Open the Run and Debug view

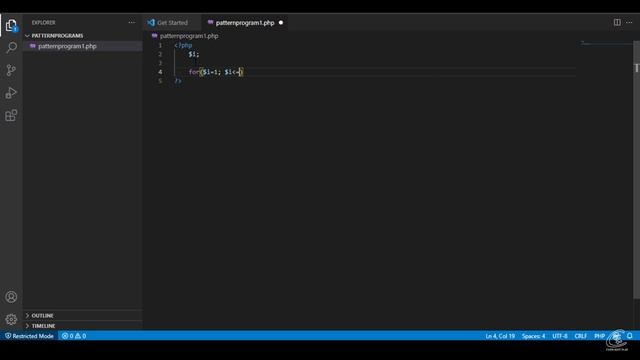pos(11,93)
